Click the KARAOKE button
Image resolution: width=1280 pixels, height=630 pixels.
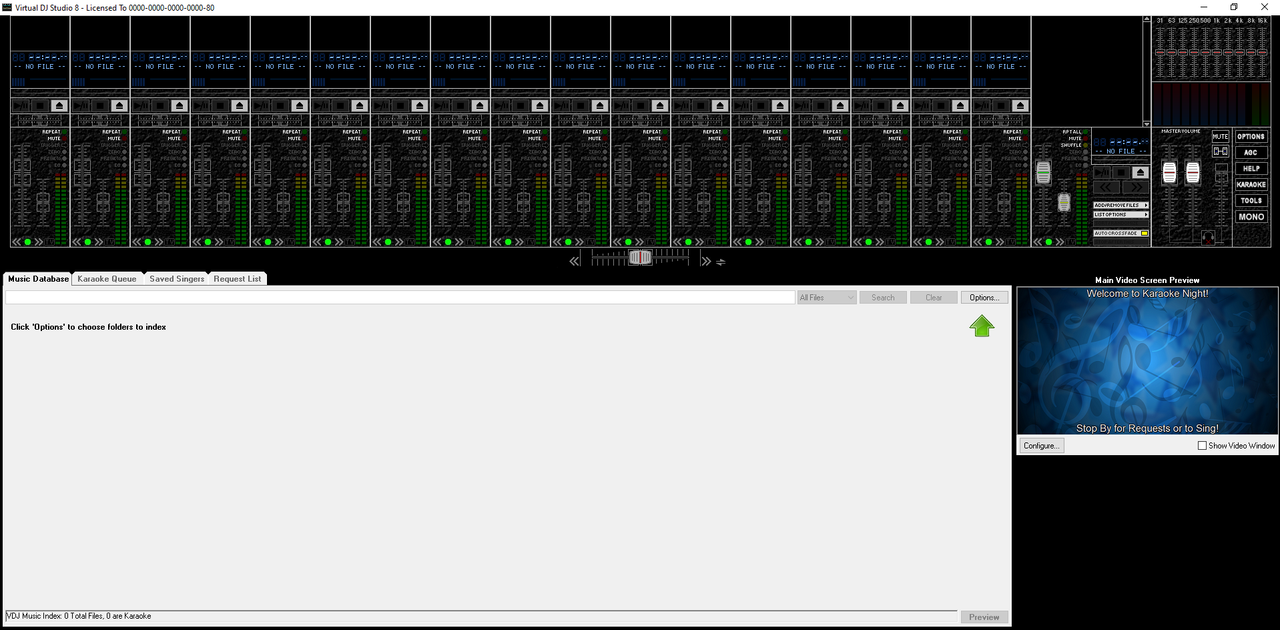coord(1251,185)
